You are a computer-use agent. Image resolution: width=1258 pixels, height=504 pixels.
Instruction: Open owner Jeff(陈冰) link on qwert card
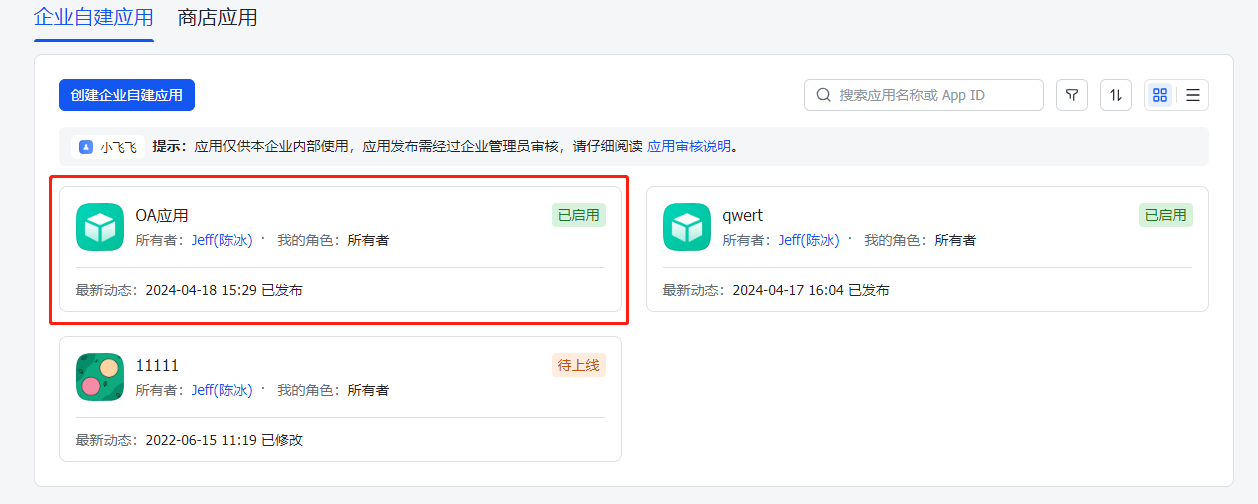tap(809, 240)
